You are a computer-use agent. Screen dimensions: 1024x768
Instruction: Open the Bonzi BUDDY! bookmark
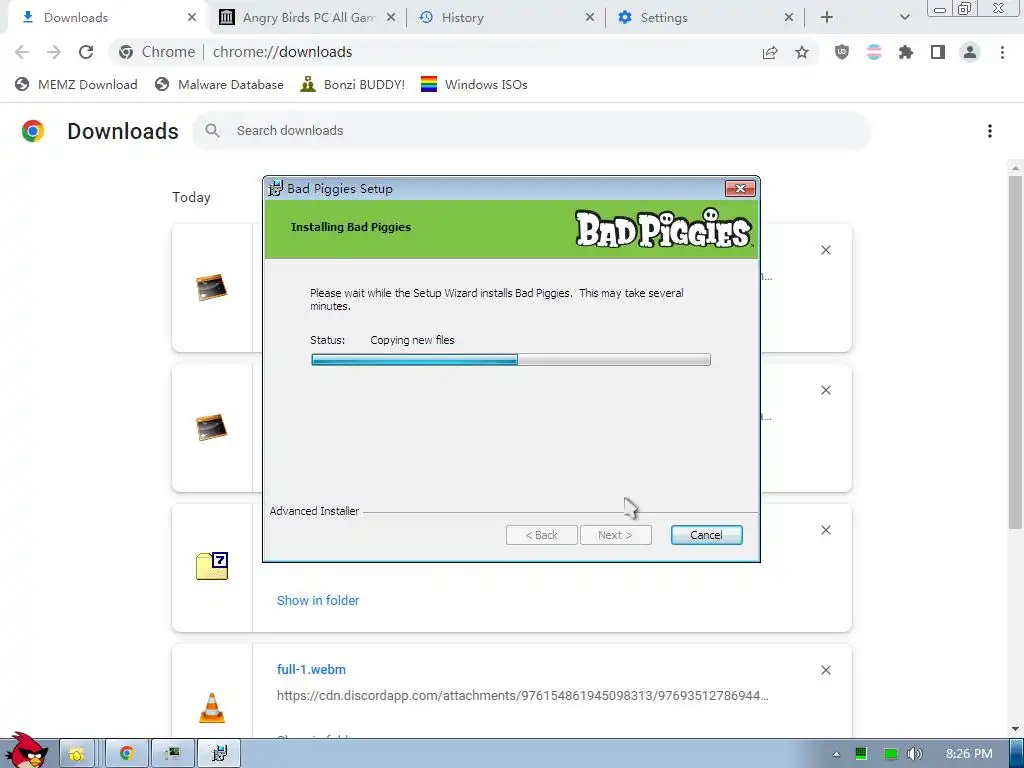point(353,84)
